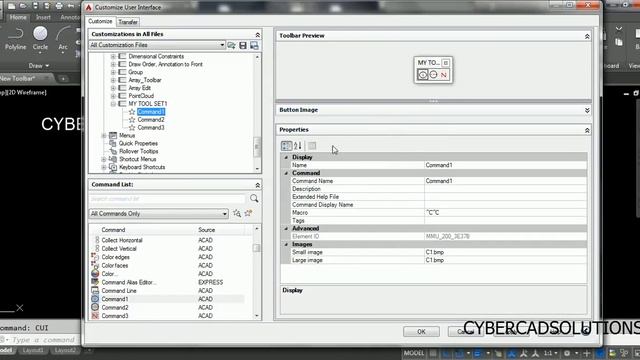This screenshot has width=640, height=360.
Task: Click Command1 icon in command list
Action: click(95, 299)
